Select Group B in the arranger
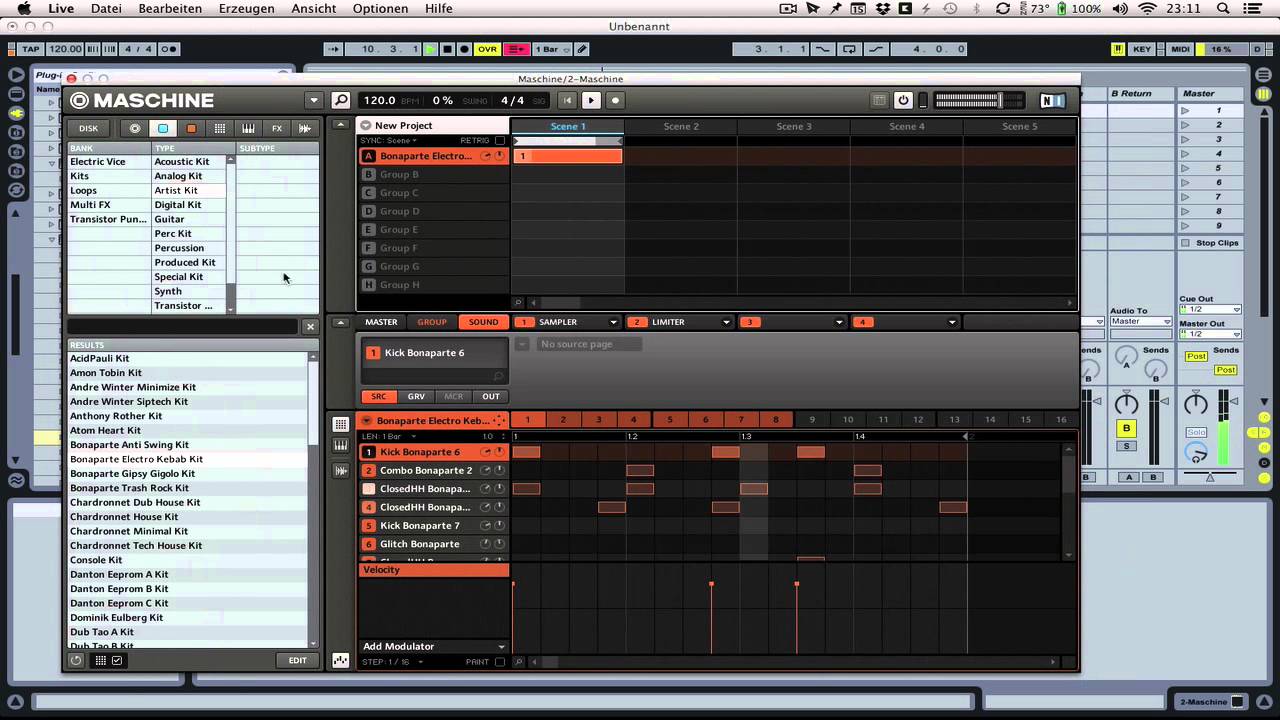1280x720 pixels. 433,175
